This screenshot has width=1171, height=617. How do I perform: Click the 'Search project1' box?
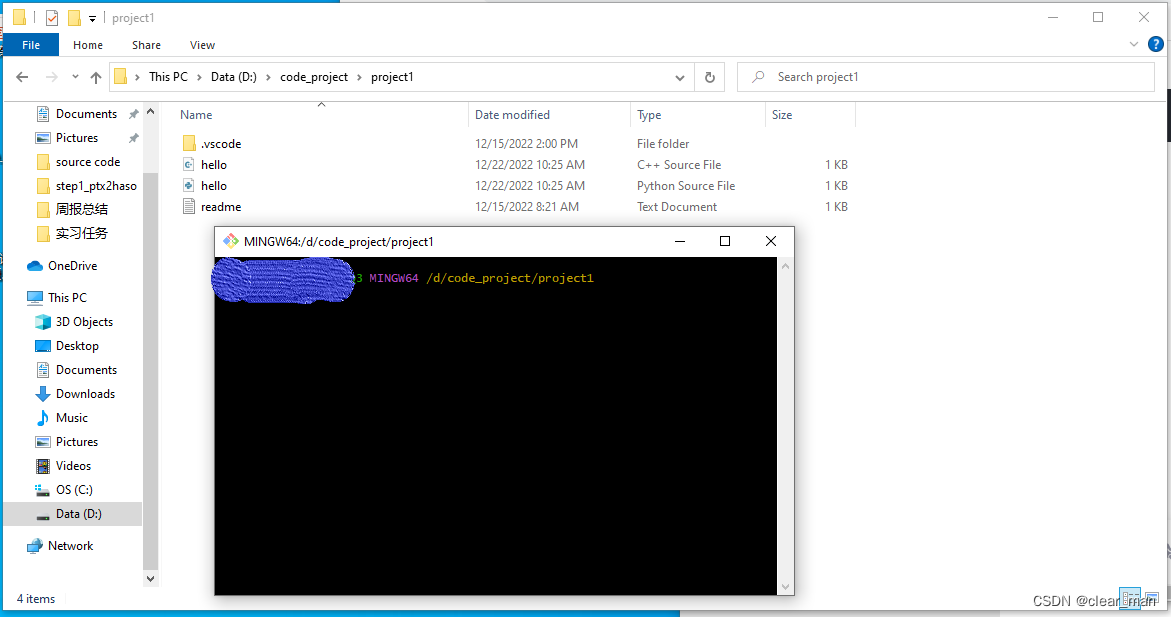(945, 77)
